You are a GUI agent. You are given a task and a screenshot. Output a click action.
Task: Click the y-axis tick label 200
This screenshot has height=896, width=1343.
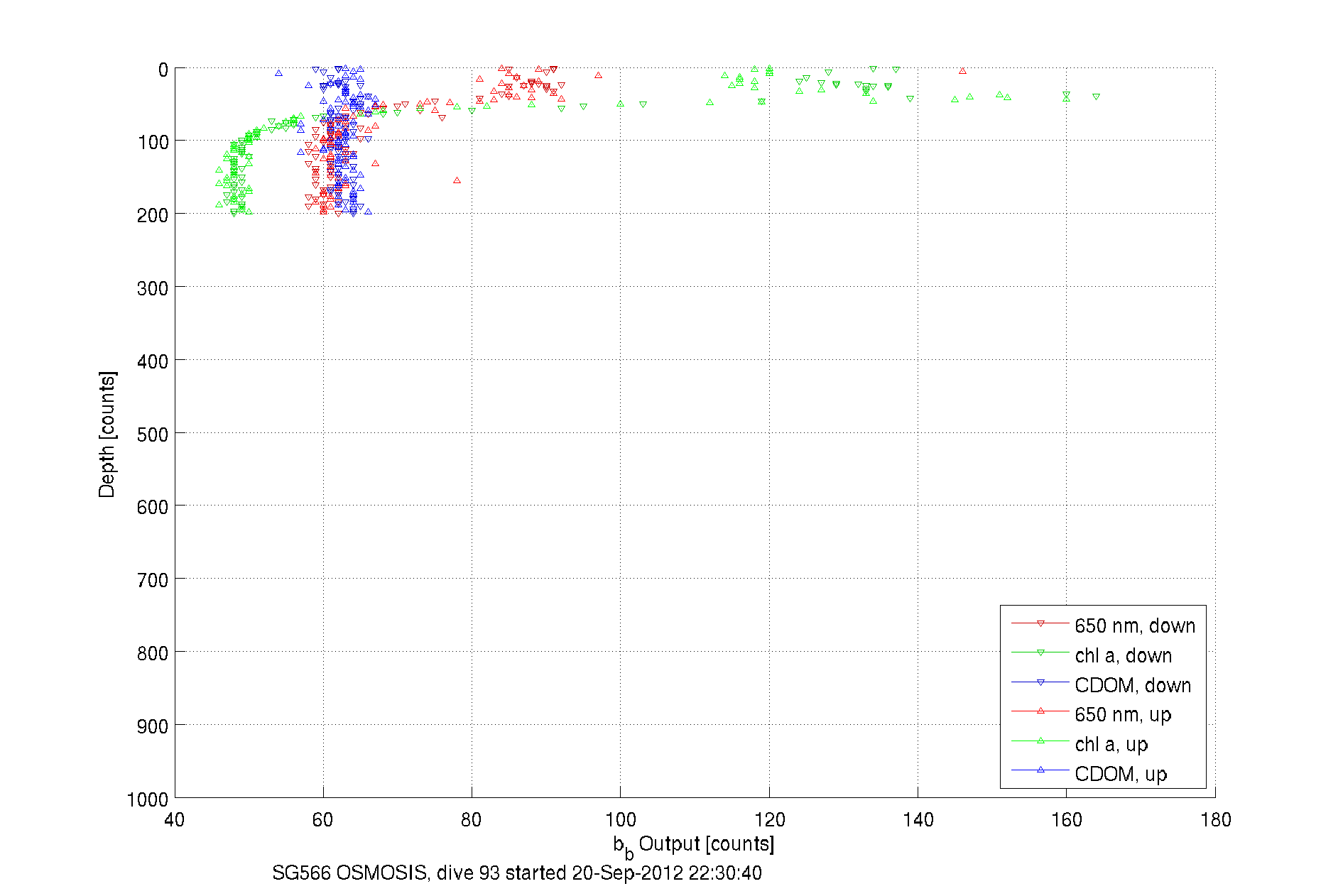(x=153, y=215)
